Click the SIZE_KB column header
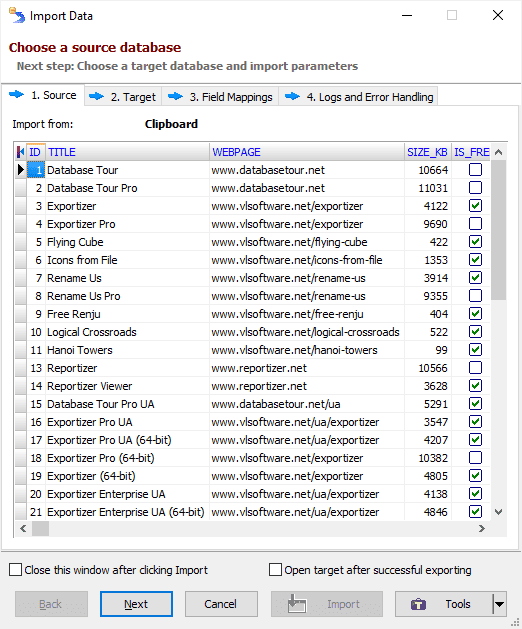522x629 pixels. click(428, 152)
